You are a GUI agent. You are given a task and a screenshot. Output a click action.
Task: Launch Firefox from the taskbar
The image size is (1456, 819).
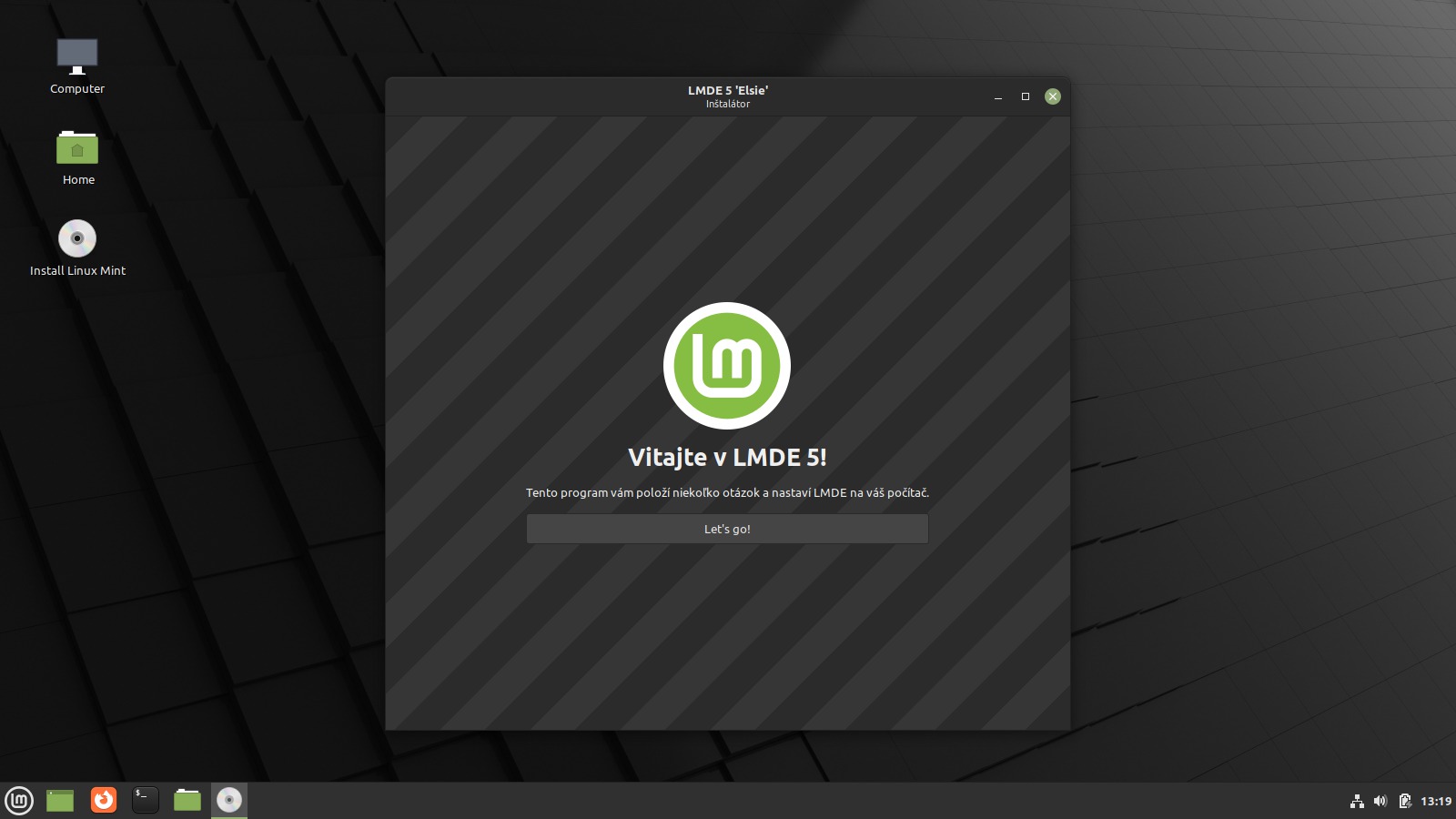pyautogui.click(x=104, y=800)
